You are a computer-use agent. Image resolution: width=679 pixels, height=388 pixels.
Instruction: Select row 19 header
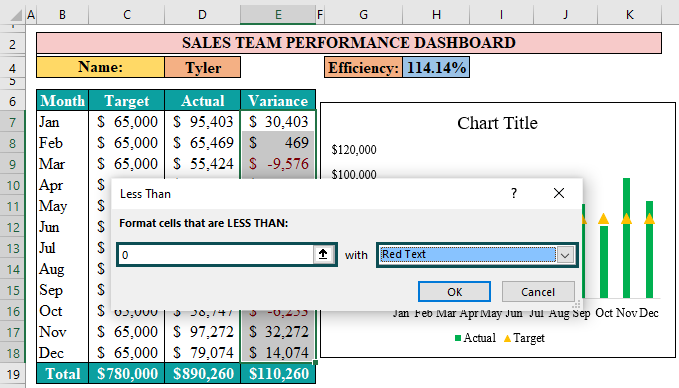click(x=13, y=374)
